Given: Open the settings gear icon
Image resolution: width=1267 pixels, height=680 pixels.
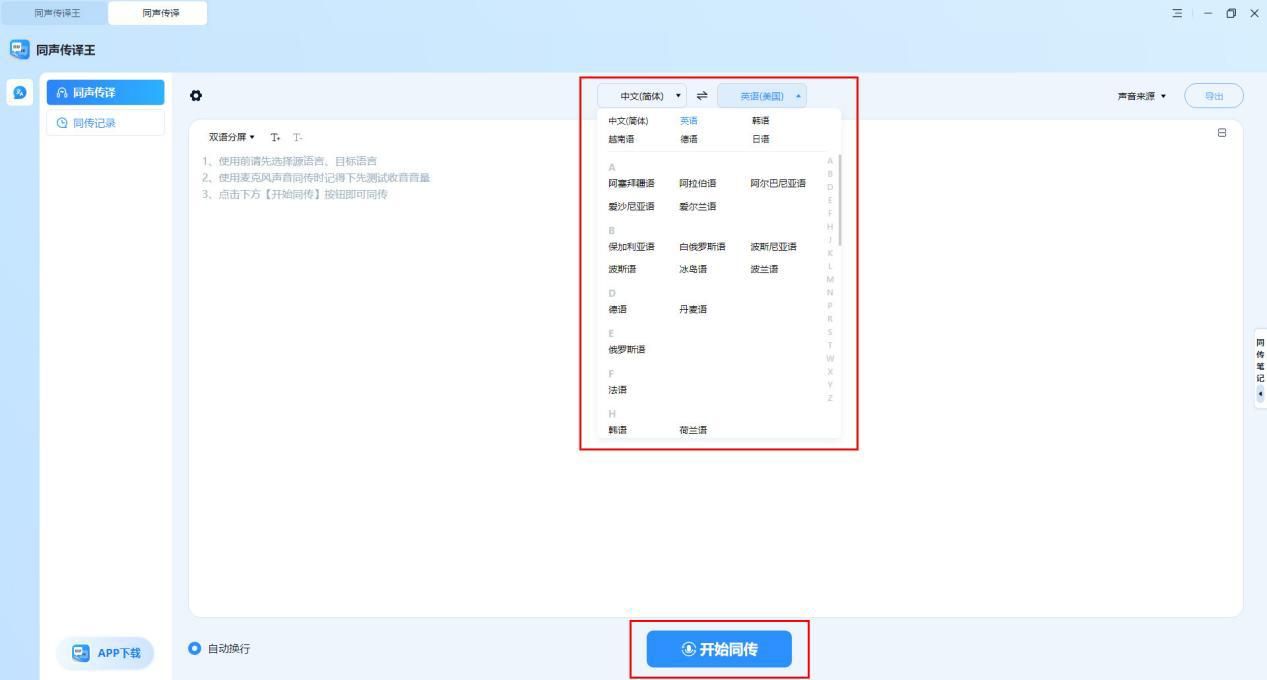Looking at the screenshot, I should (x=196, y=96).
